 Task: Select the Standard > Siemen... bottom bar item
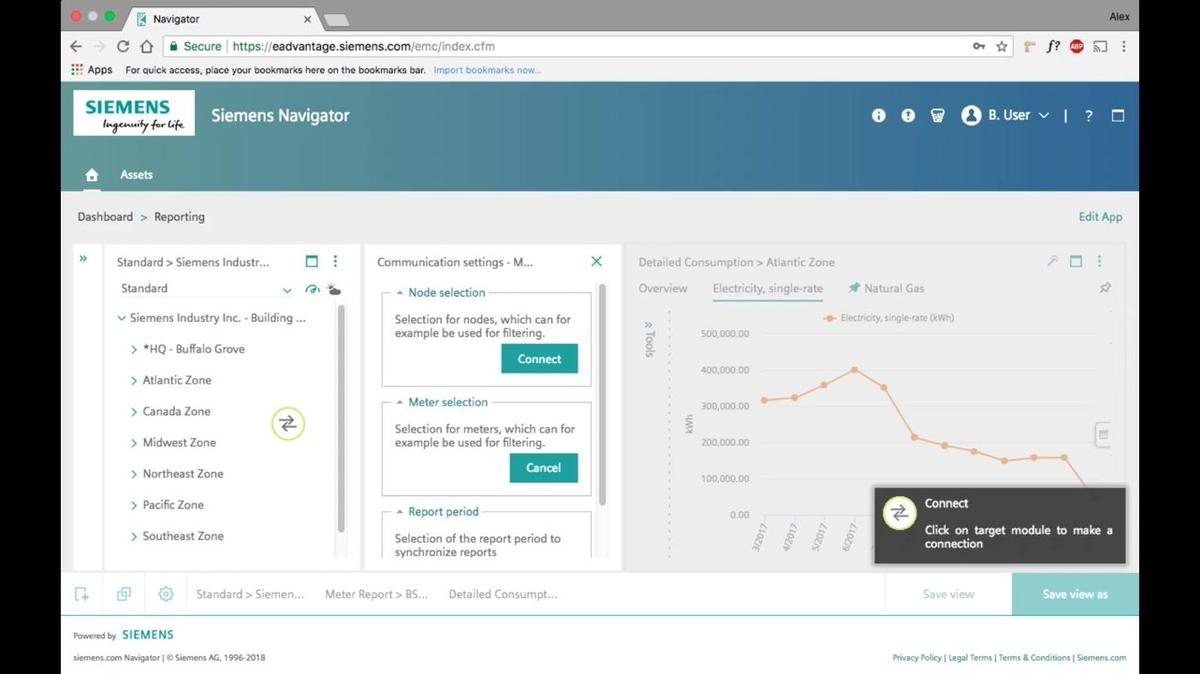coord(250,594)
